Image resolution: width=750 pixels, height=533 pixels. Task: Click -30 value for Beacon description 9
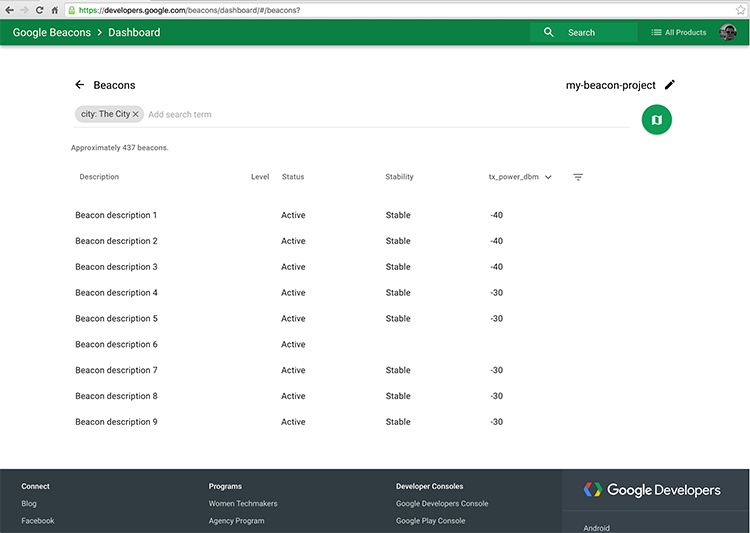pyautogui.click(x=496, y=422)
